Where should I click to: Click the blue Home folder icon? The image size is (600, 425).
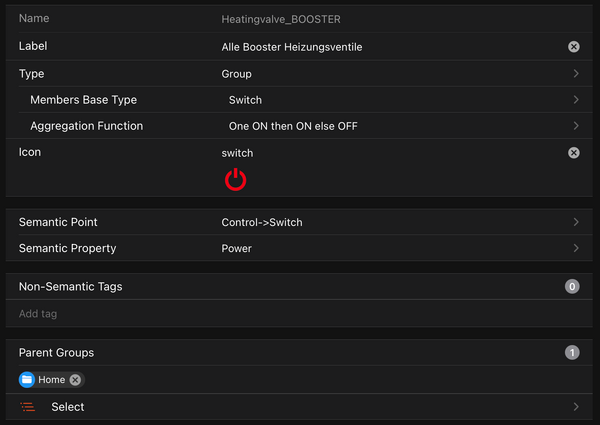click(x=27, y=380)
